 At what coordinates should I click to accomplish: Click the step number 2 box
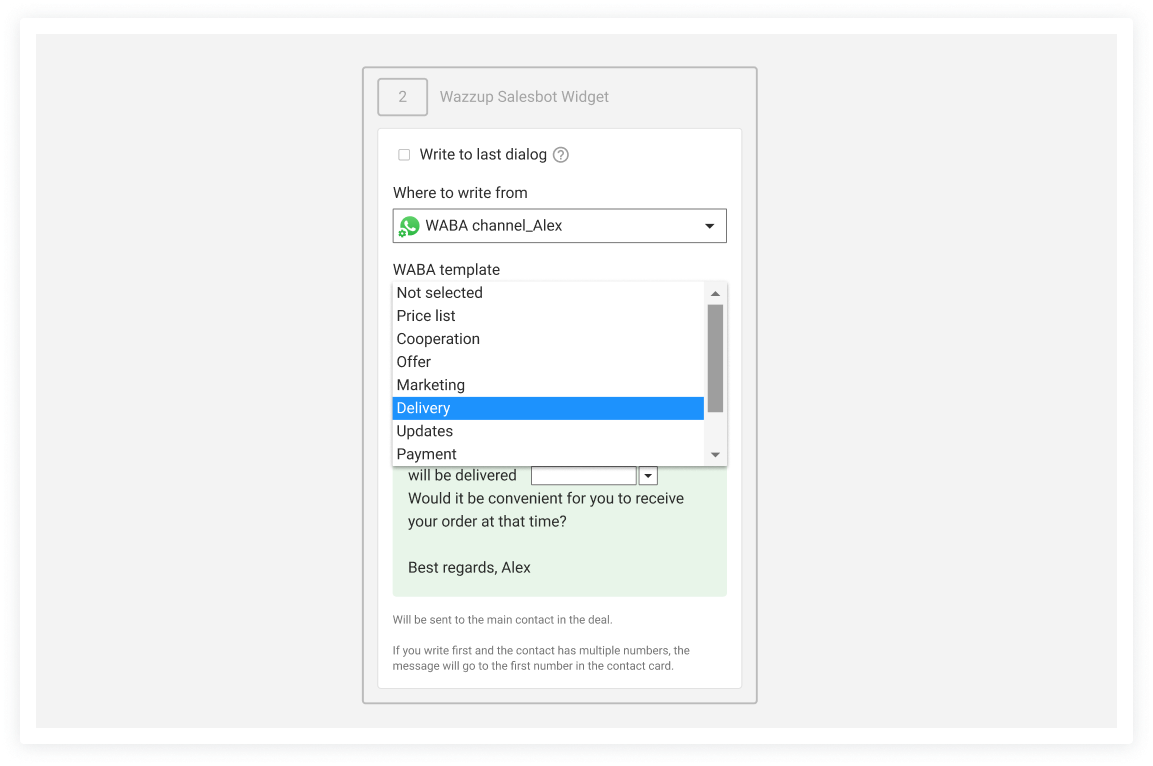pos(402,97)
